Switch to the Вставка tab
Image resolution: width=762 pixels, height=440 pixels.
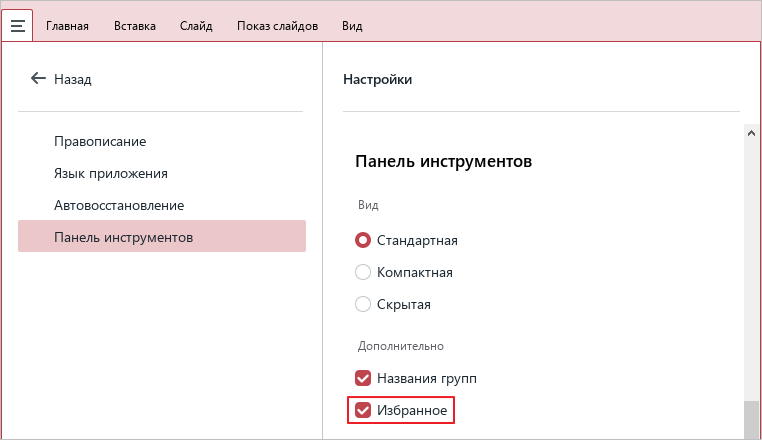pos(135,26)
